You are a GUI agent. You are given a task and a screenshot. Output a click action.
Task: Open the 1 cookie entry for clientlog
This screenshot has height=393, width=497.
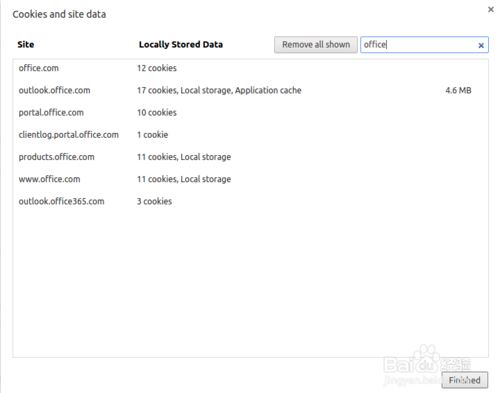point(152,135)
